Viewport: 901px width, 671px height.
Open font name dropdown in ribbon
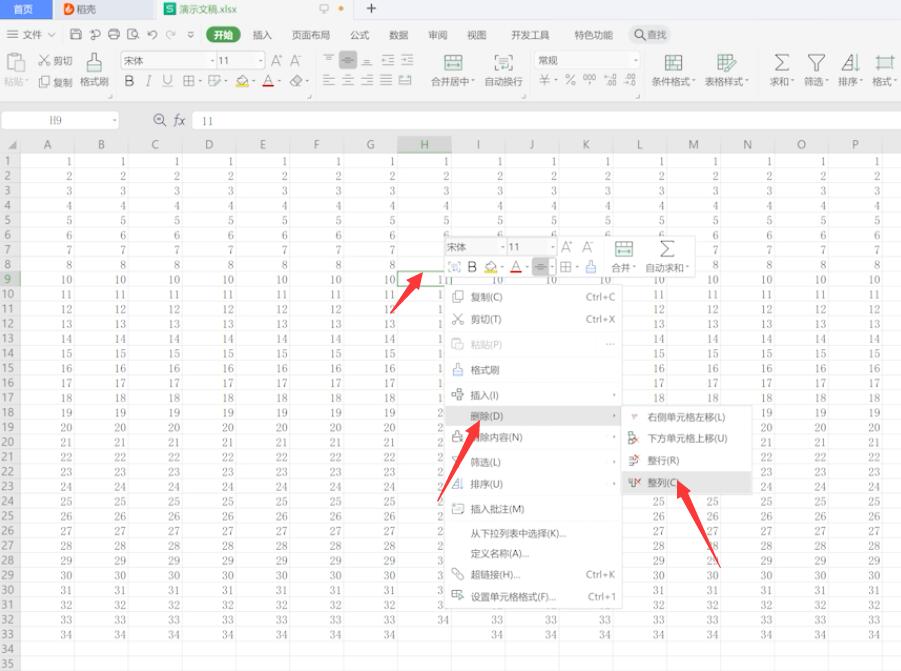pos(212,60)
